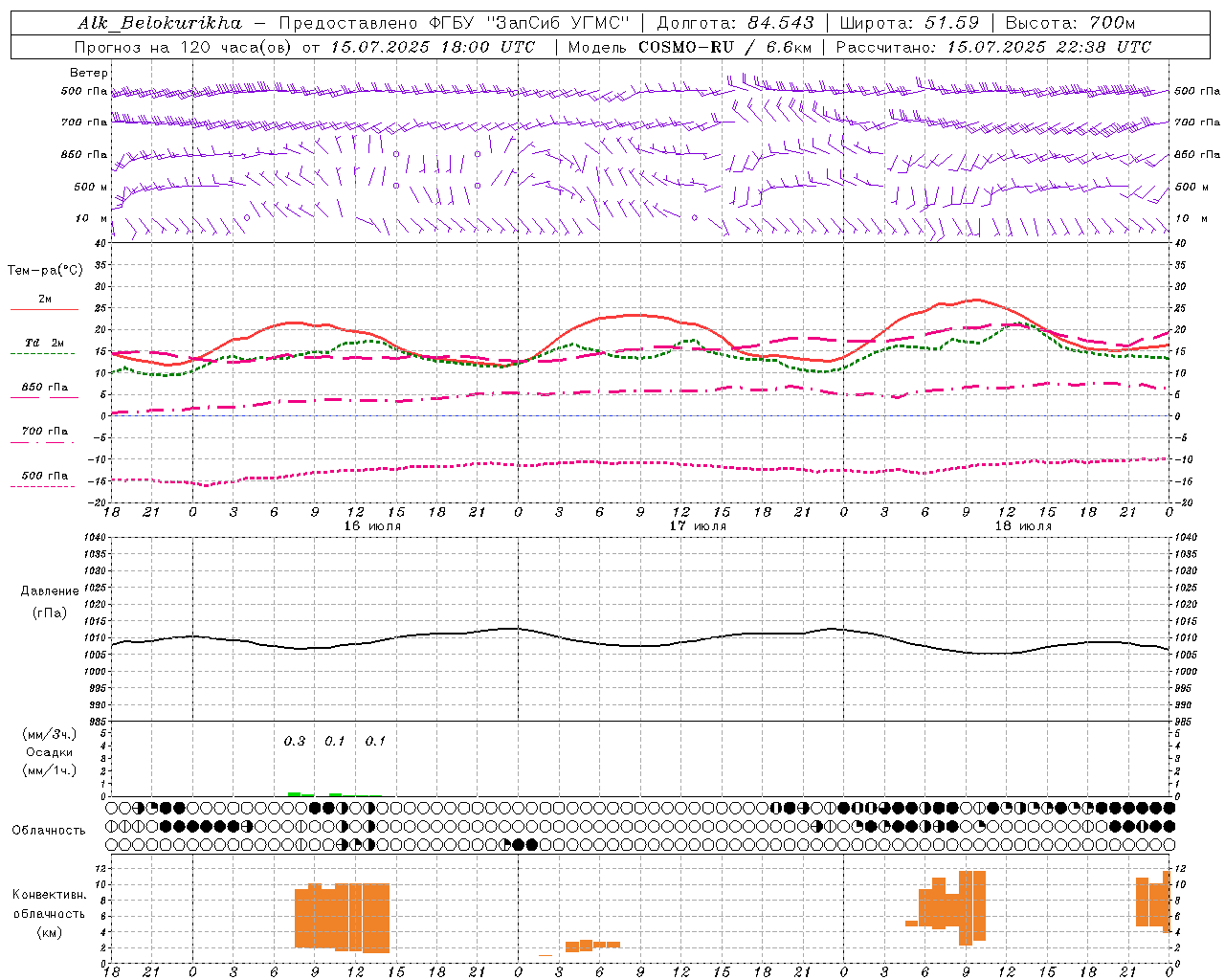Click the 850 гПа wind level label on right axis
1225x980 pixels.
1197,154
